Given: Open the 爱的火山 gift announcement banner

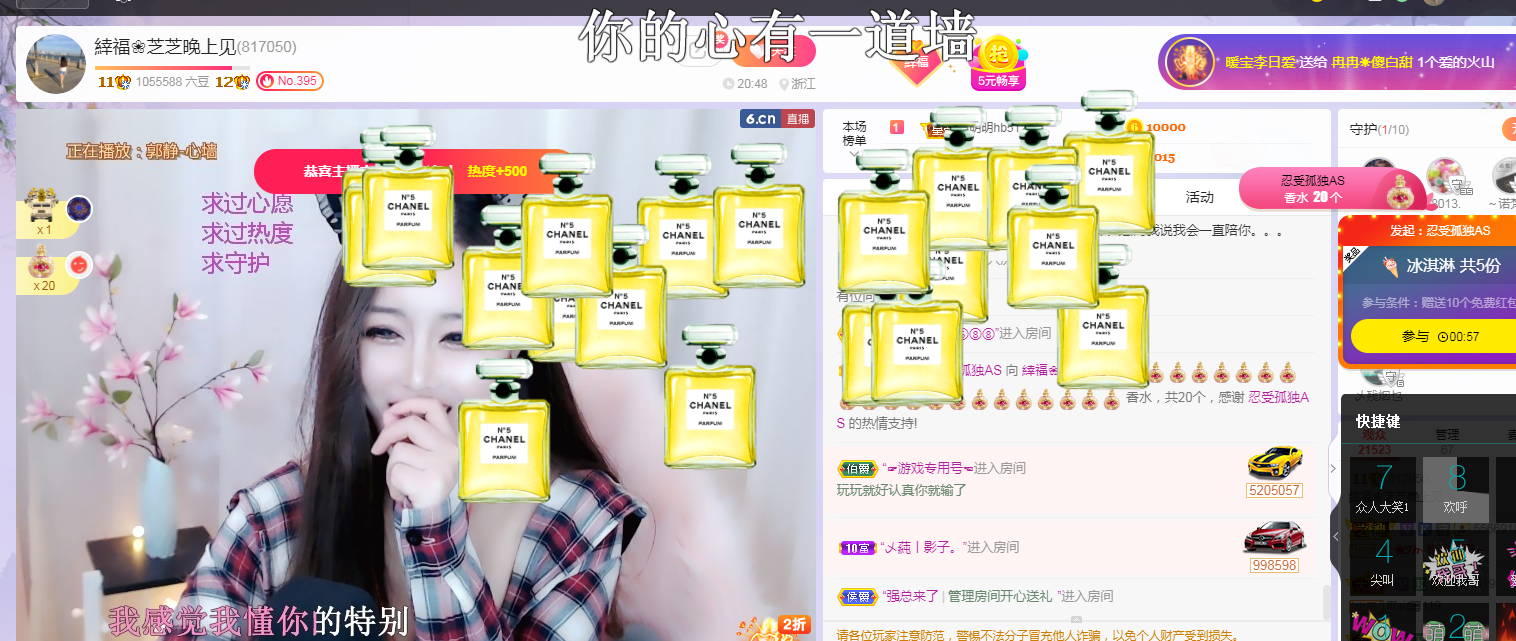Looking at the screenshot, I should point(1336,62).
